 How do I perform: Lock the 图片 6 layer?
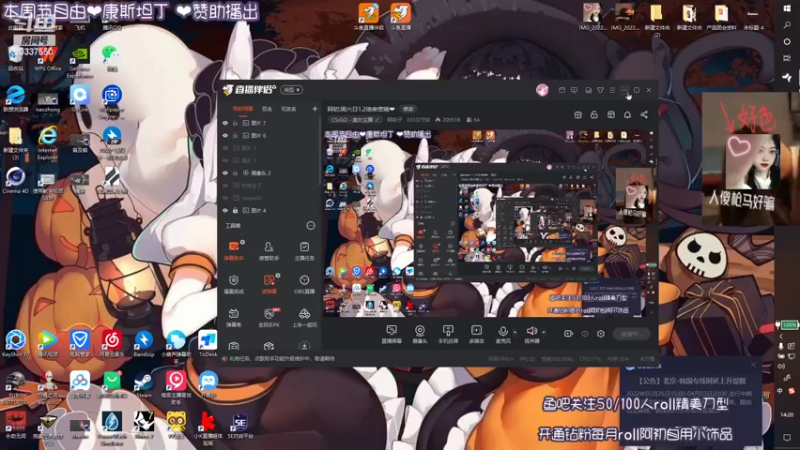(235, 136)
